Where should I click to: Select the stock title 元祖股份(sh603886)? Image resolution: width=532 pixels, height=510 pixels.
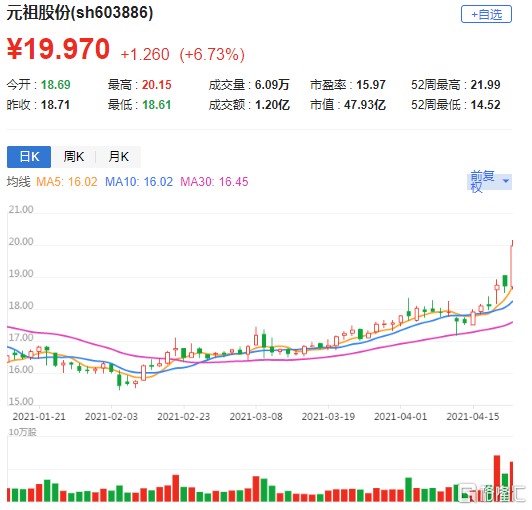tap(80, 13)
